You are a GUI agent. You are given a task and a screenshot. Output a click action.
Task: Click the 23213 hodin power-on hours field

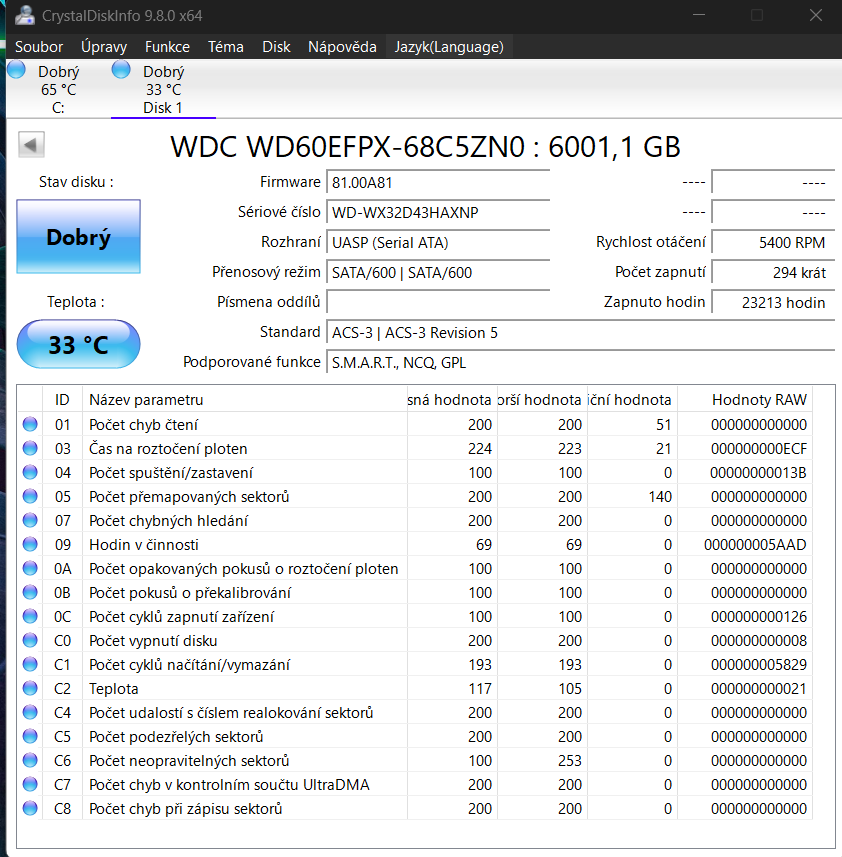click(774, 303)
